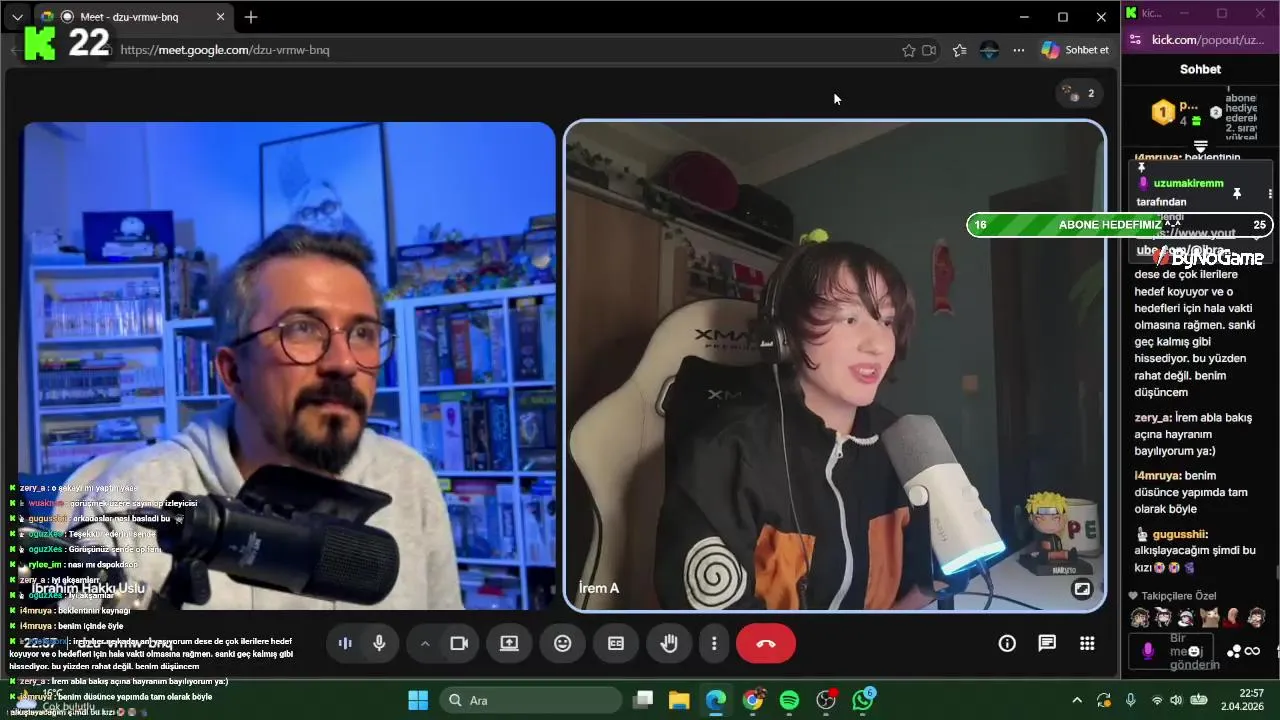Enter picture-in-picture on İrem A tile
Screen dimensions: 1280x720
point(1082,589)
